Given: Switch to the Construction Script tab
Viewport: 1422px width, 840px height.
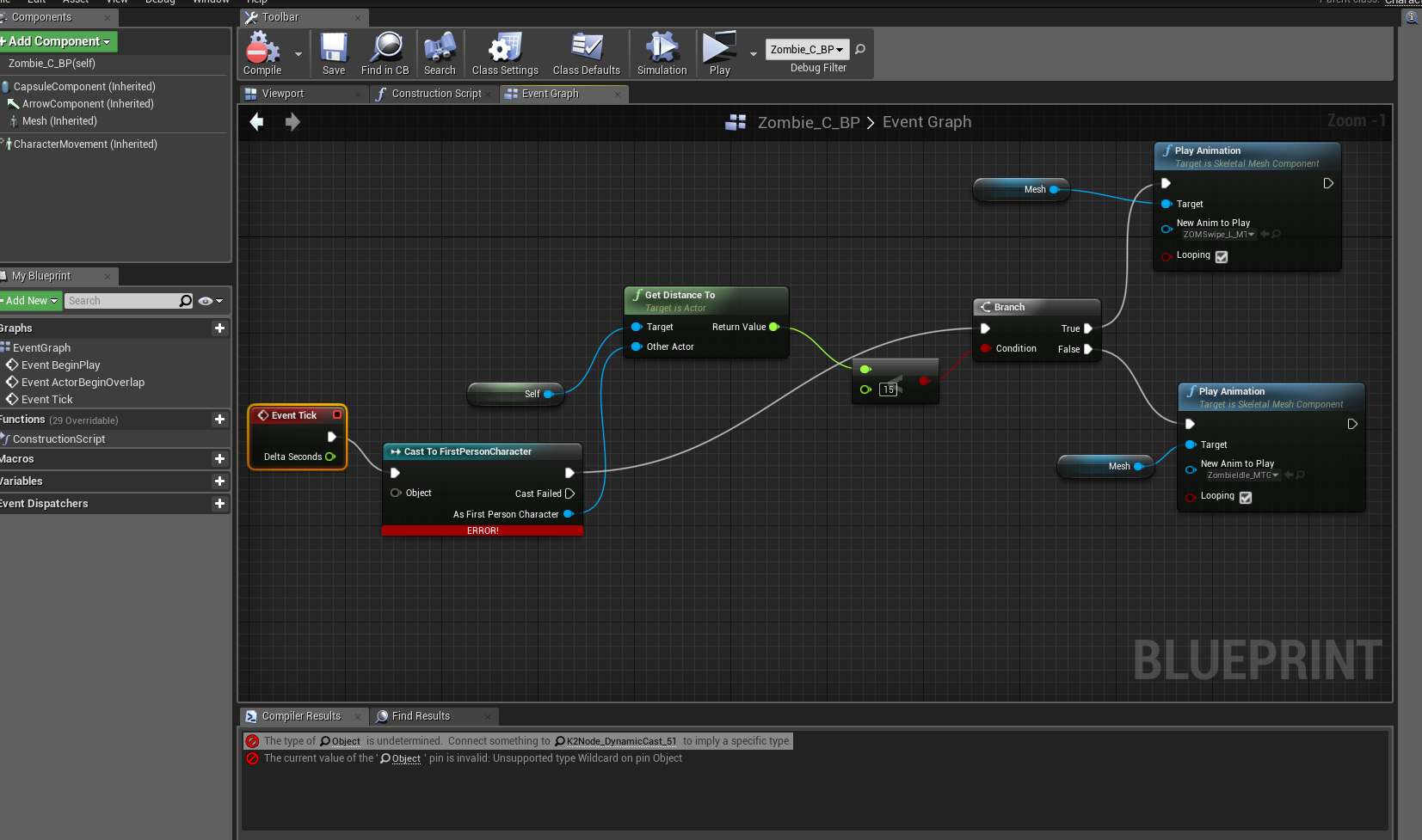Looking at the screenshot, I should (436, 94).
